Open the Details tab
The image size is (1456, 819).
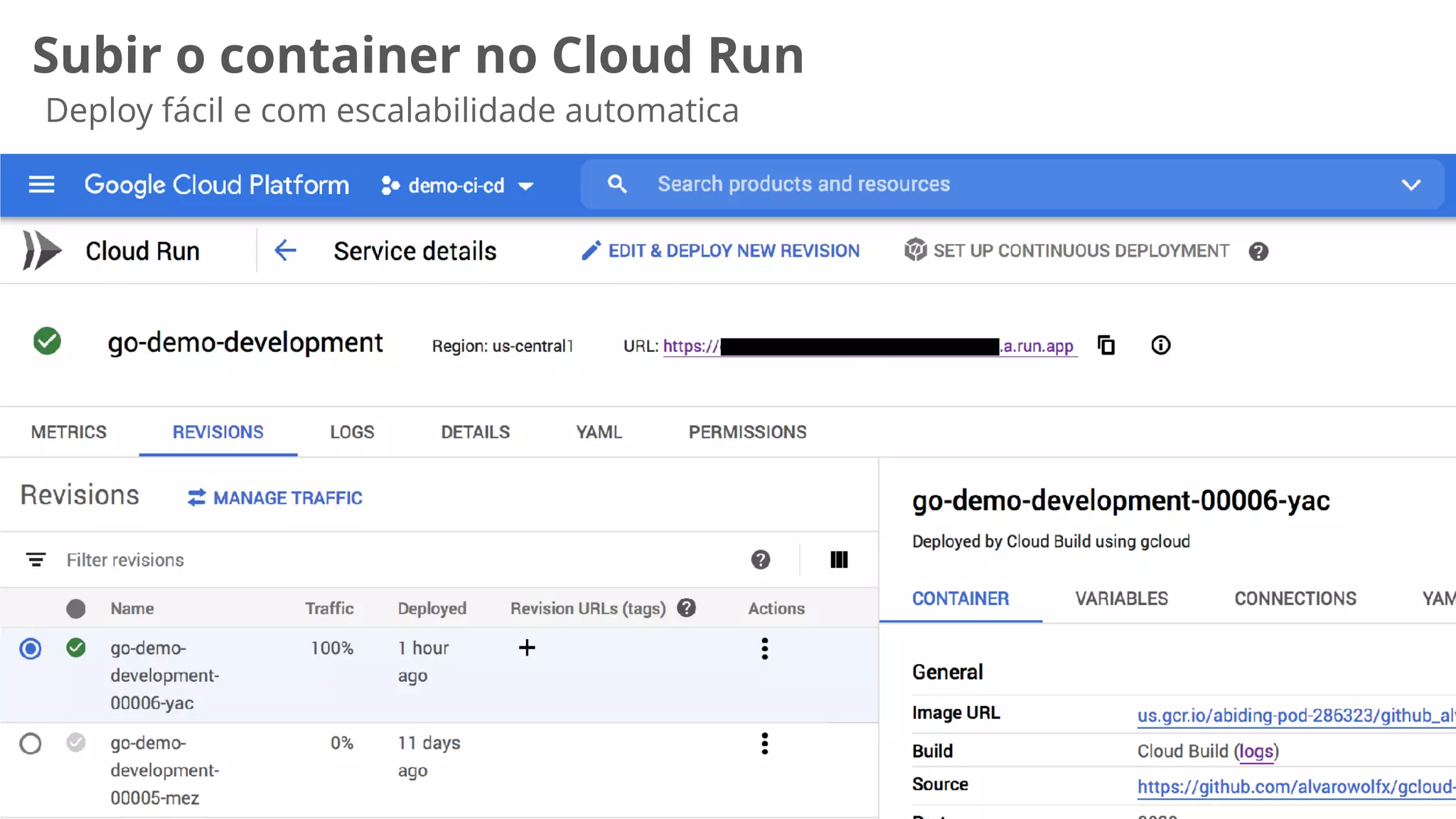pos(476,432)
